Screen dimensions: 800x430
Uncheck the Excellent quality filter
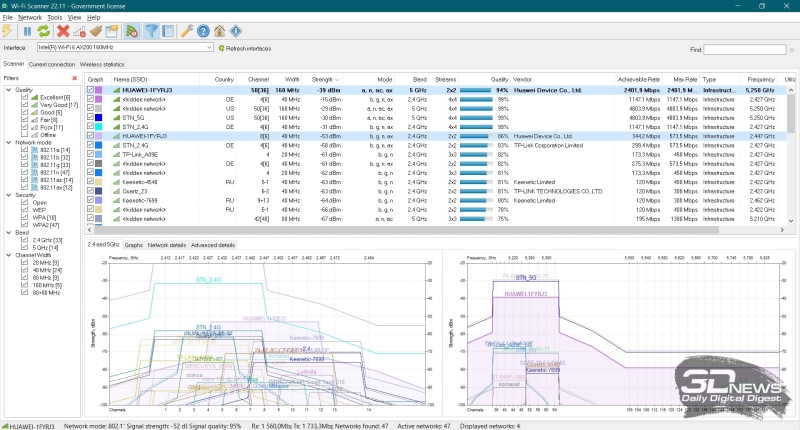(23, 98)
